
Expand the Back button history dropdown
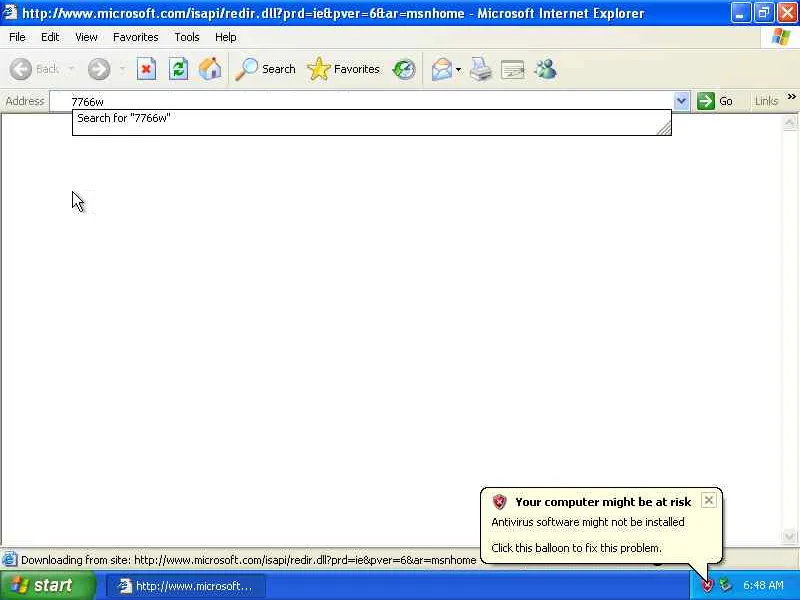[71, 69]
